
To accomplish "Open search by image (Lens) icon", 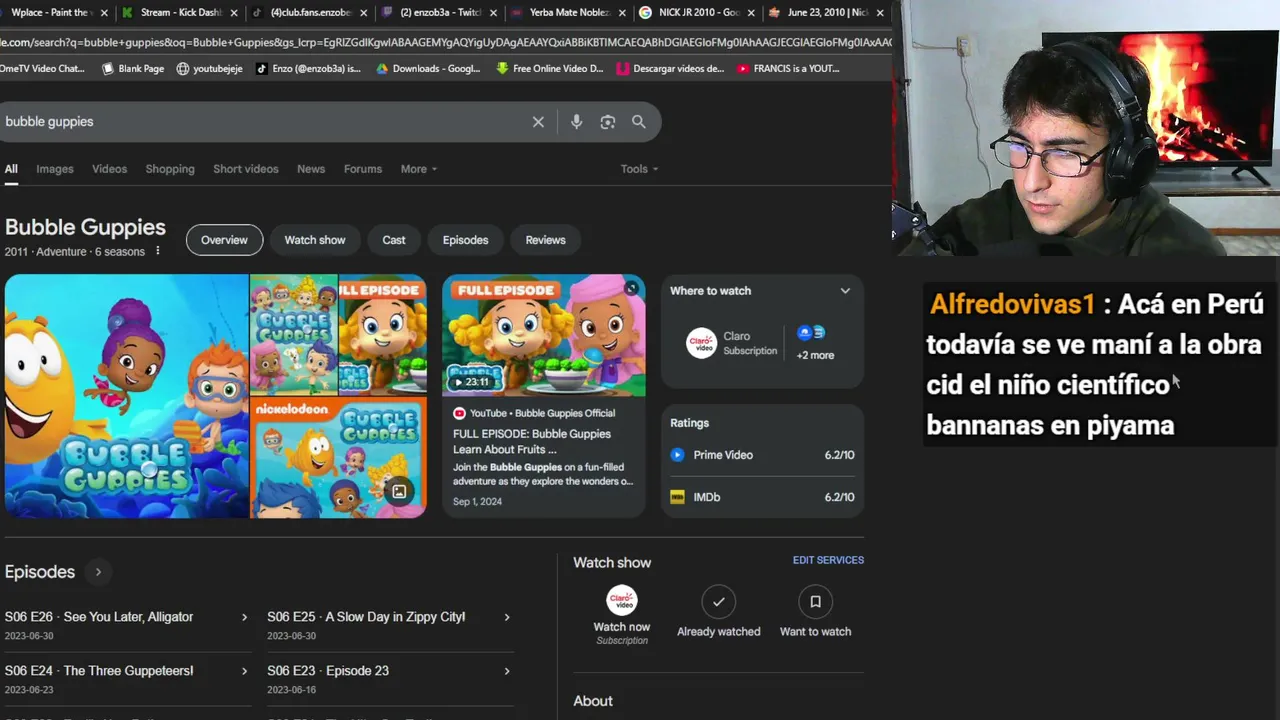I will 607,122.
